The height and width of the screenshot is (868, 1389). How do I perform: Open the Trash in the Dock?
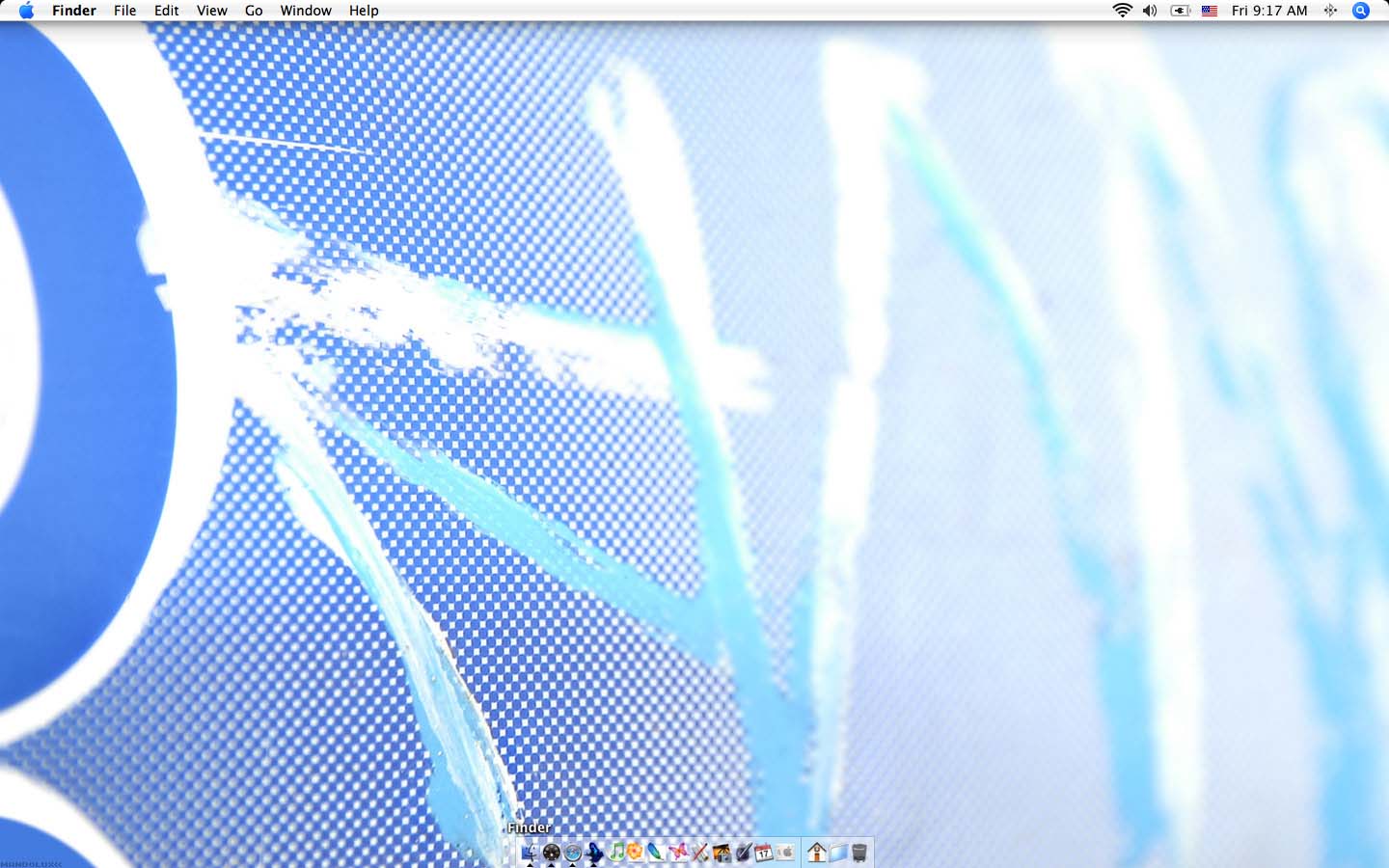coord(859,853)
